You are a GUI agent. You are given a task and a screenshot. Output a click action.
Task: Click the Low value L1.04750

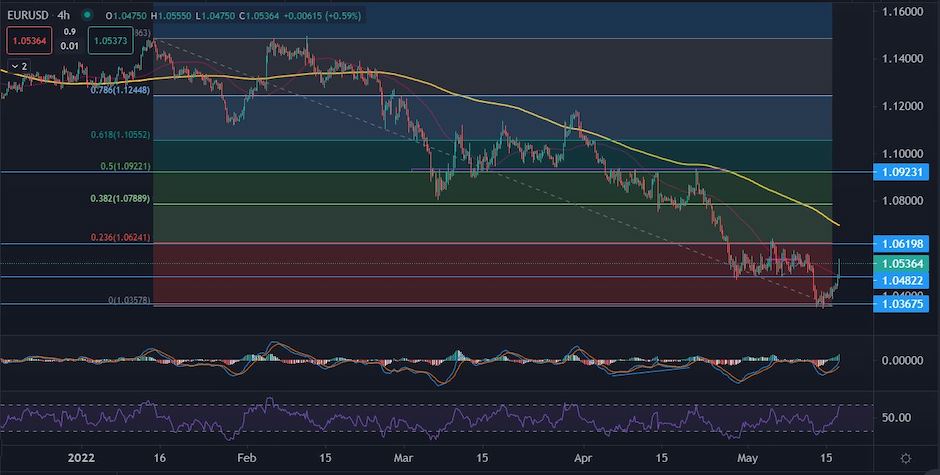217,16
